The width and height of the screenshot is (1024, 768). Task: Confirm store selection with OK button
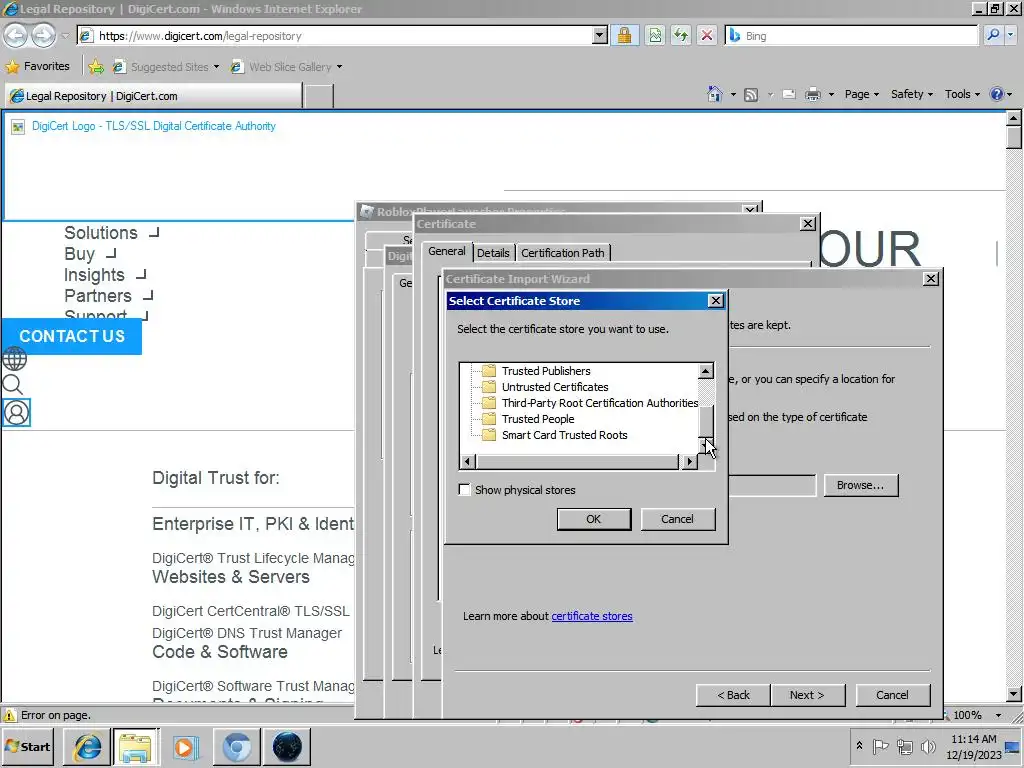pos(594,519)
